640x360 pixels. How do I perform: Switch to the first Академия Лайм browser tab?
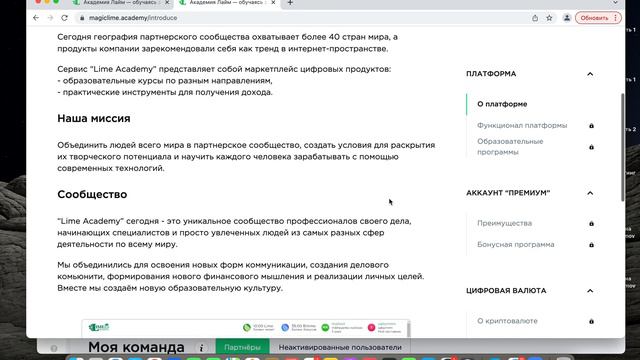click(x=120, y=3)
